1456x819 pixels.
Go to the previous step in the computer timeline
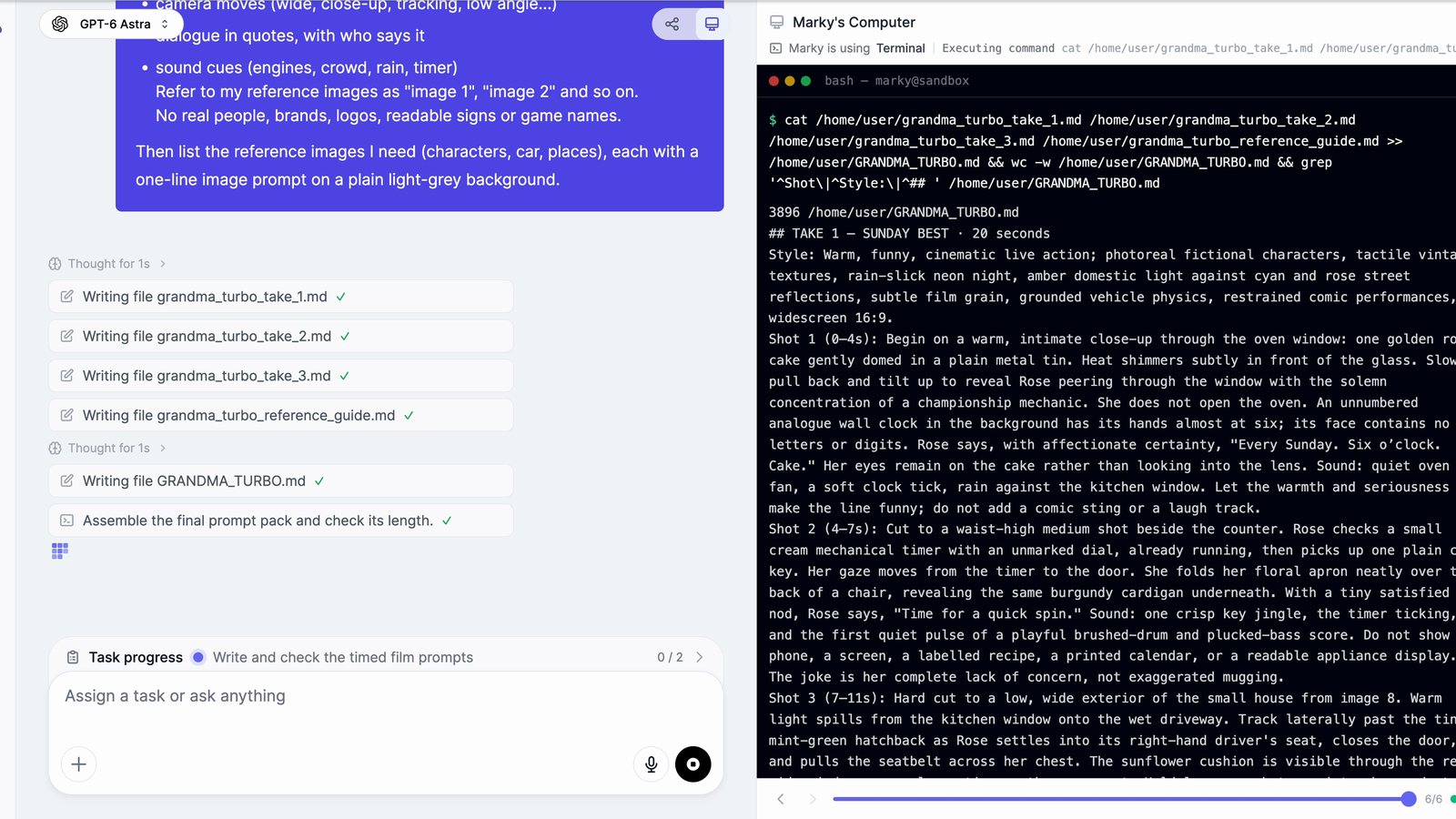781,799
